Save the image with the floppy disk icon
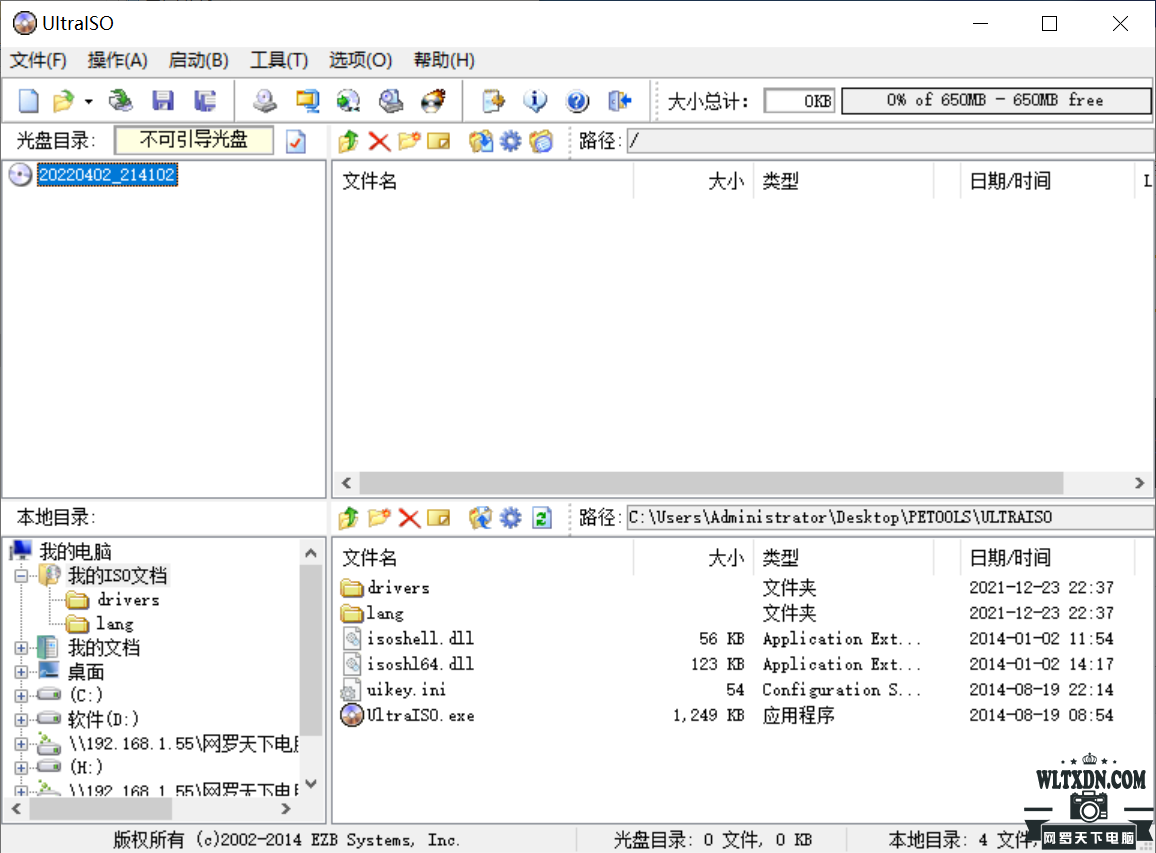The image size is (1156, 853). tap(162, 100)
